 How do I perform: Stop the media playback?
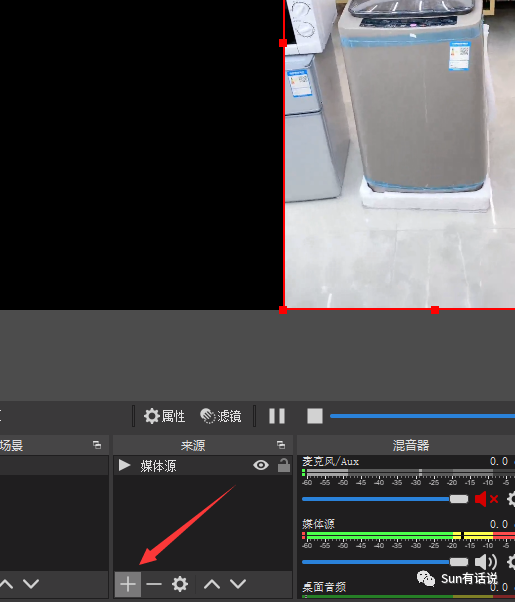[x=315, y=416]
